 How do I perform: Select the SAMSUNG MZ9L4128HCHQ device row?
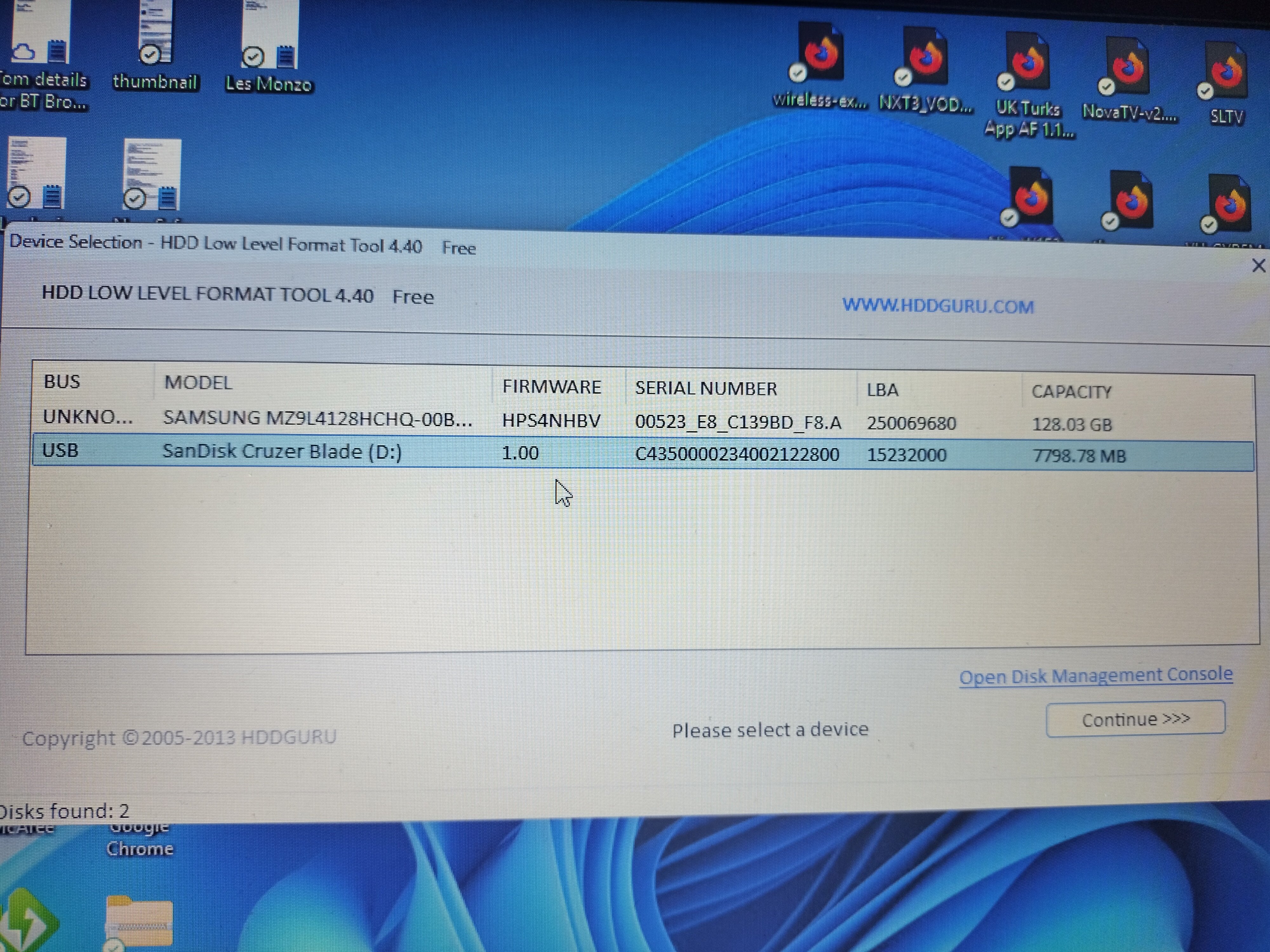tap(643, 420)
